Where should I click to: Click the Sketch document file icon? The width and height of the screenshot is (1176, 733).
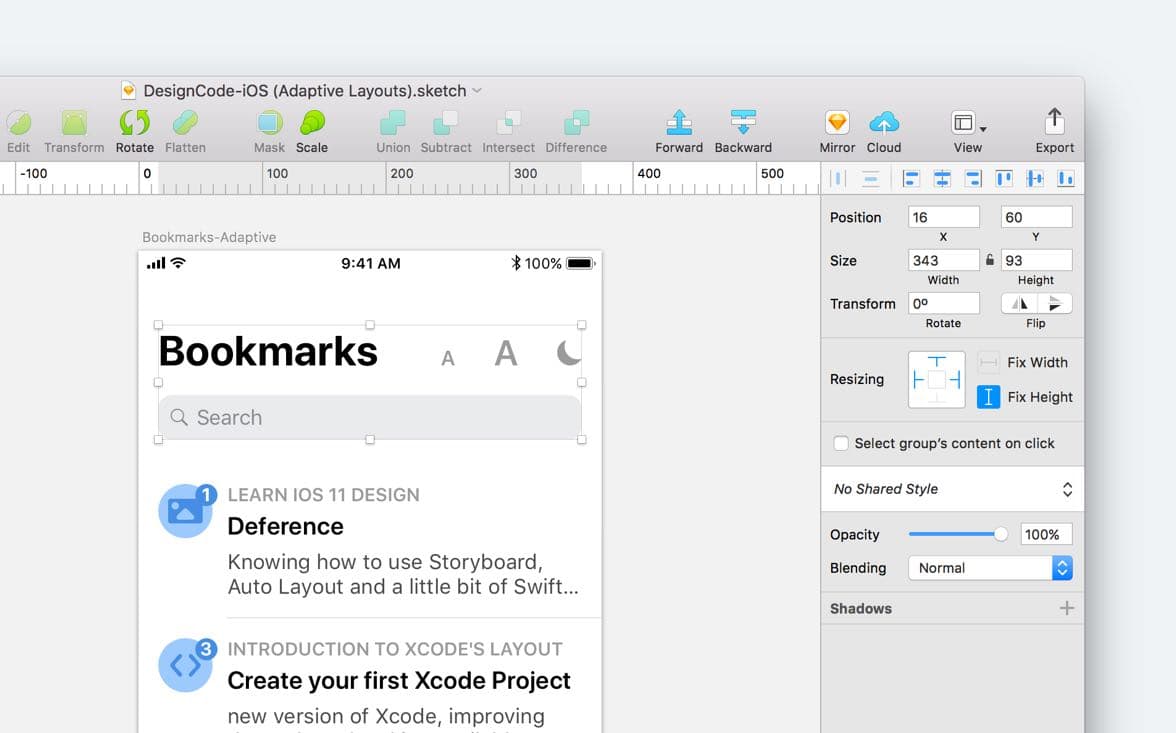click(128, 91)
